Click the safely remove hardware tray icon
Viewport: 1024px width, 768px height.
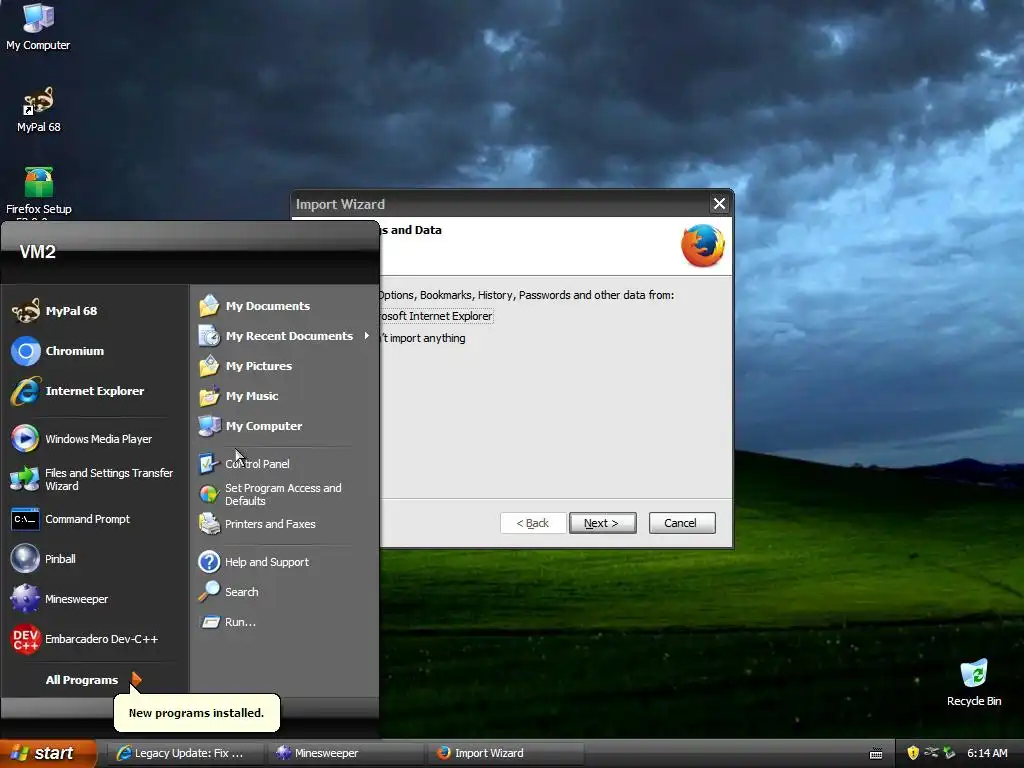click(950, 753)
